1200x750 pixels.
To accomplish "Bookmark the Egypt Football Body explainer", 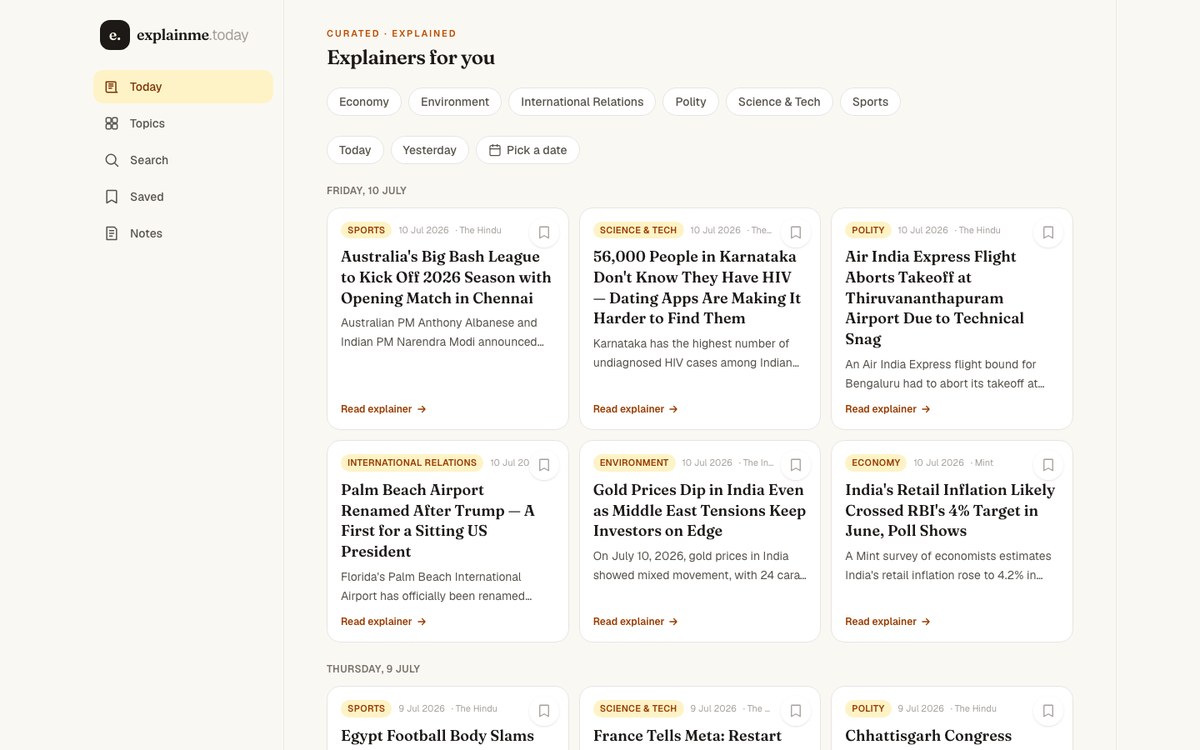I will point(544,711).
